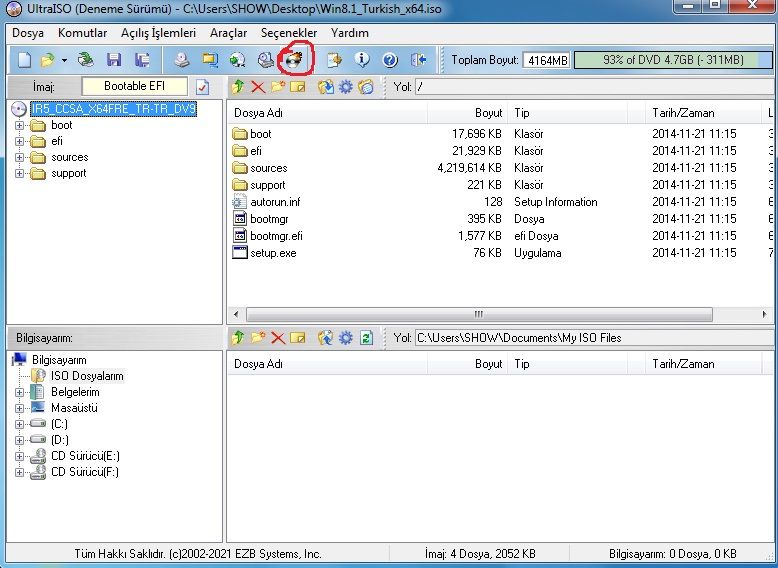Create new folder in local Bilgisayarım pane toolbar
The image size is (778, 568).
pyautogui.click(x=258, y=338)
